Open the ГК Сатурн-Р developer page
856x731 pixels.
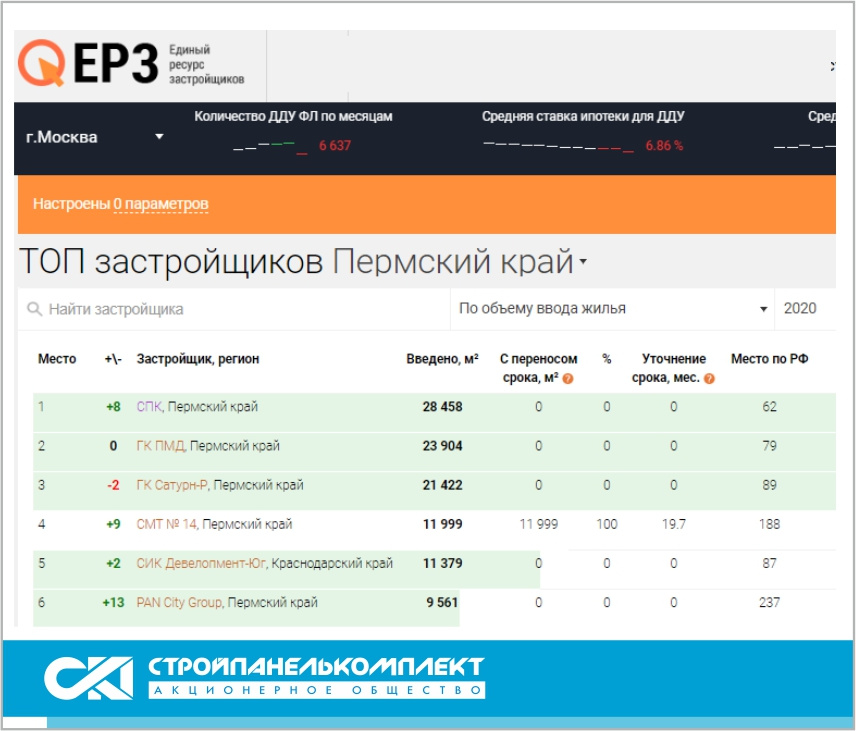coord(171,485)
